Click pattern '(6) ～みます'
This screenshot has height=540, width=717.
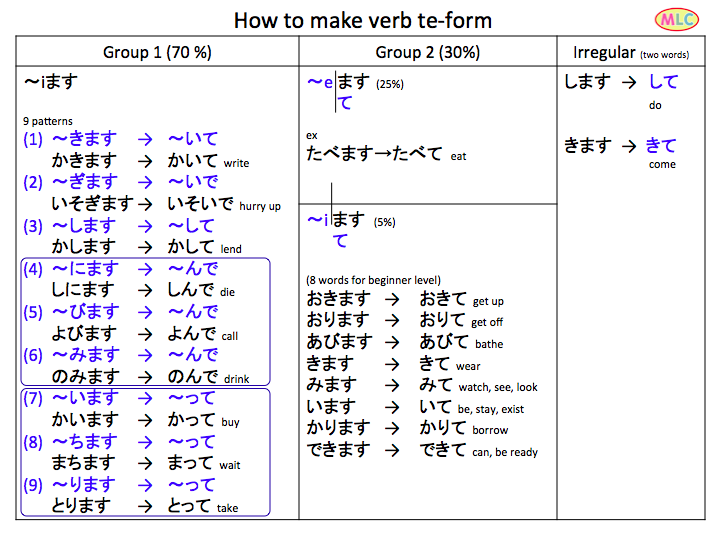point(71,355)
